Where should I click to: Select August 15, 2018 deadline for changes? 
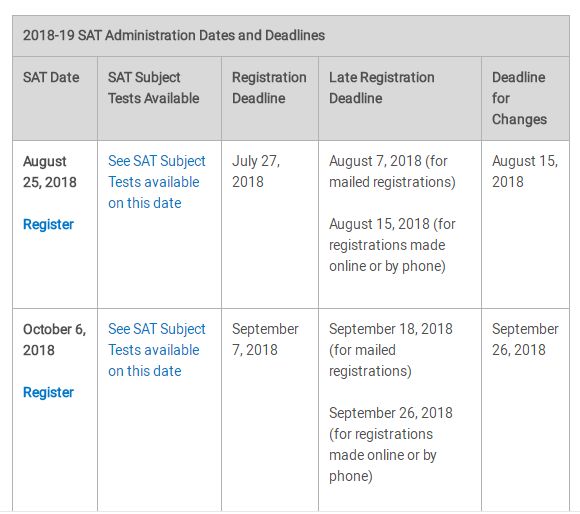click(x=525, y=172)
